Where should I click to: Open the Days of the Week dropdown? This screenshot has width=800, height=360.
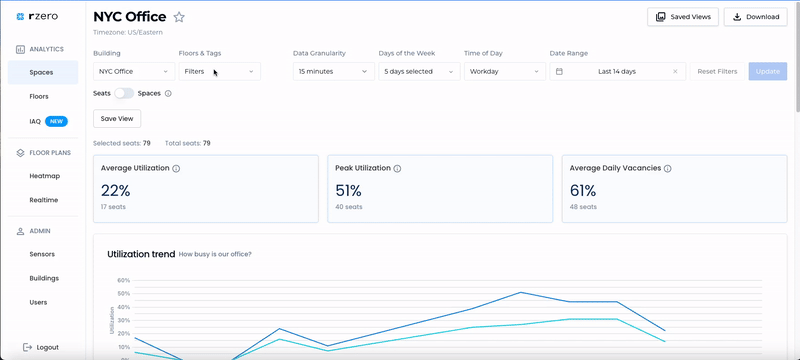pyautogui.click(x=419, y=71)
